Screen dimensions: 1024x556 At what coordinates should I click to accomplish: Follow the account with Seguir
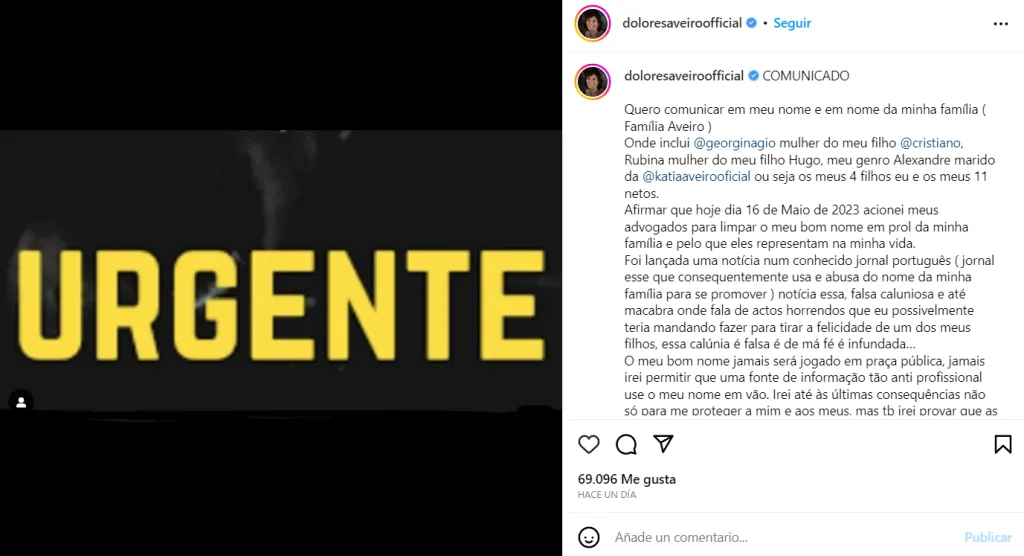click(x=792, y=23)
